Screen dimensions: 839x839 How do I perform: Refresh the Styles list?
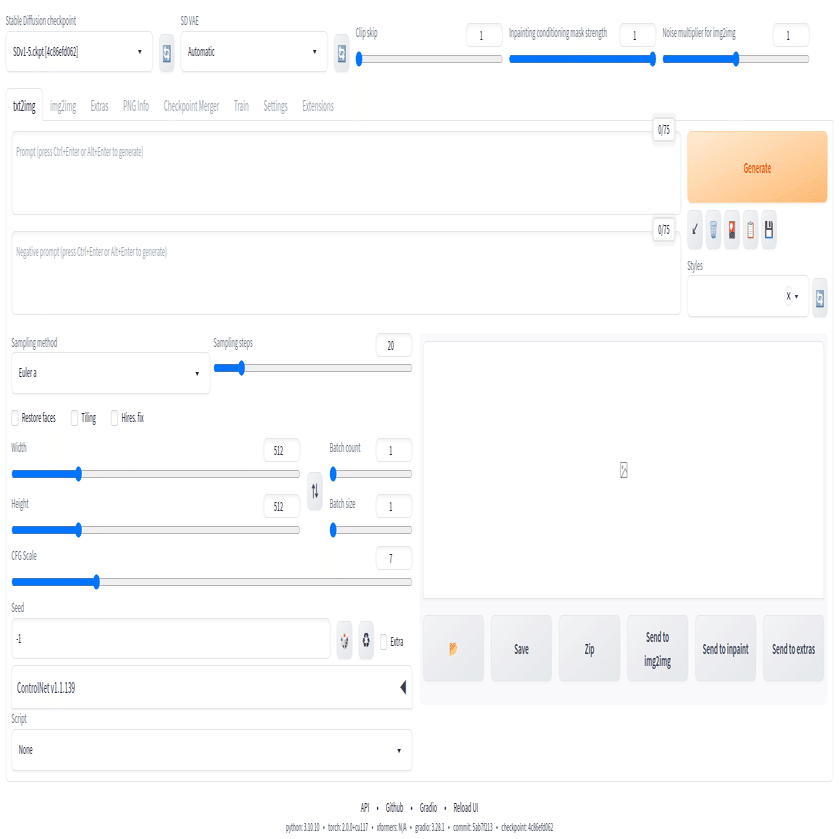pos(820,298)
